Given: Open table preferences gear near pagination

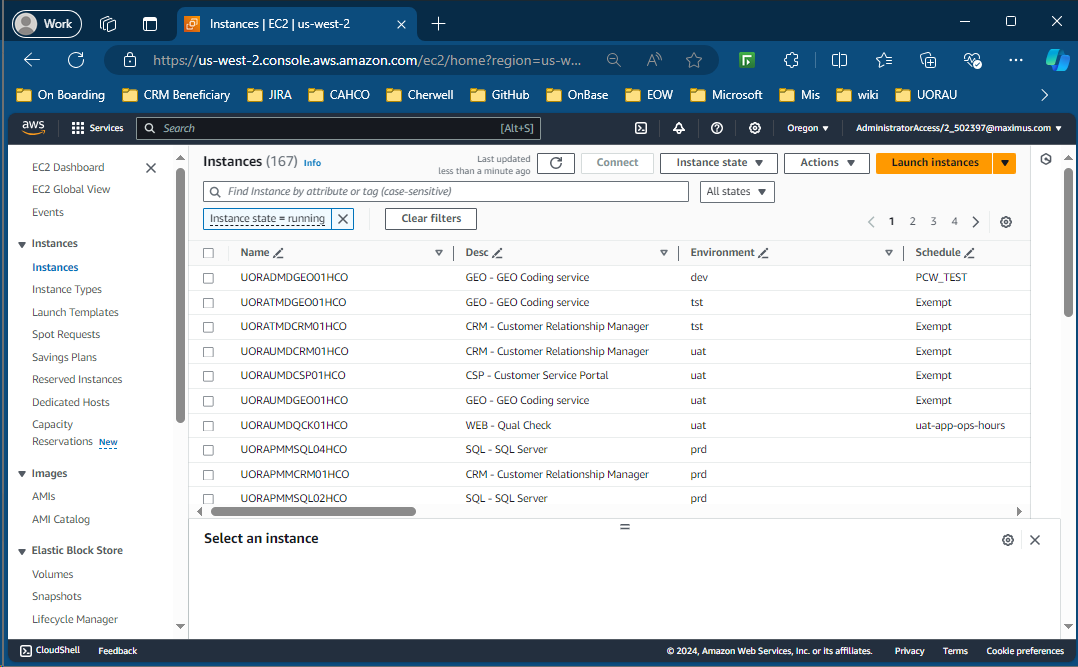Looking at the screenshot, I should [1005, 221].
